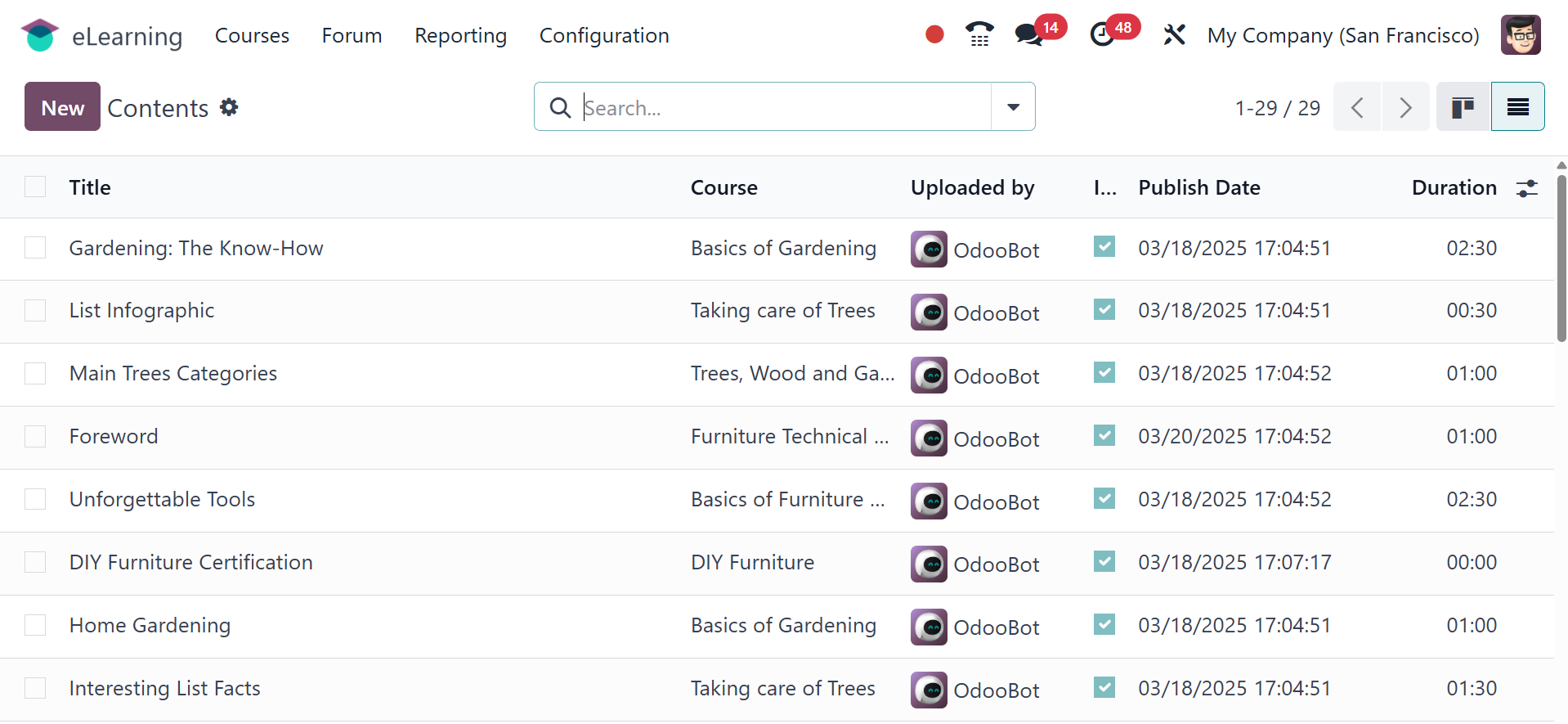The image size is (1568, 724).
Task: Click OdooBot avatar in Unforgettable Tools row
Action: 929,501
